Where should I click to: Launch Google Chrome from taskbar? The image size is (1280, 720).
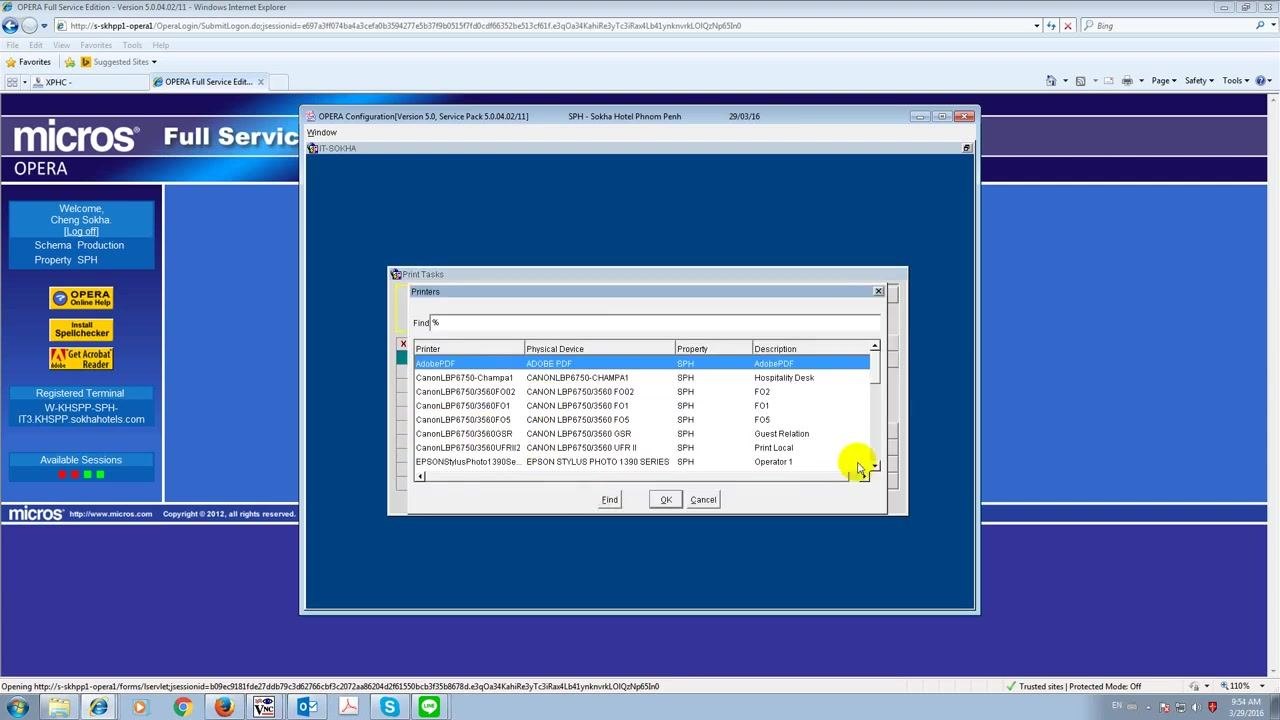coord(181,707)
